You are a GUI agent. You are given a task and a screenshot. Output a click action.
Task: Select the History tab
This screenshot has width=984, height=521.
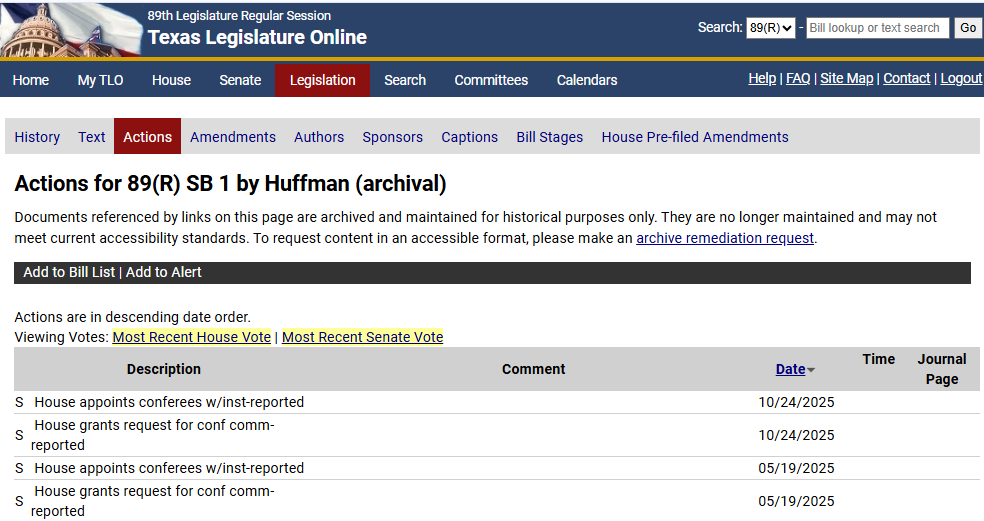37,137
